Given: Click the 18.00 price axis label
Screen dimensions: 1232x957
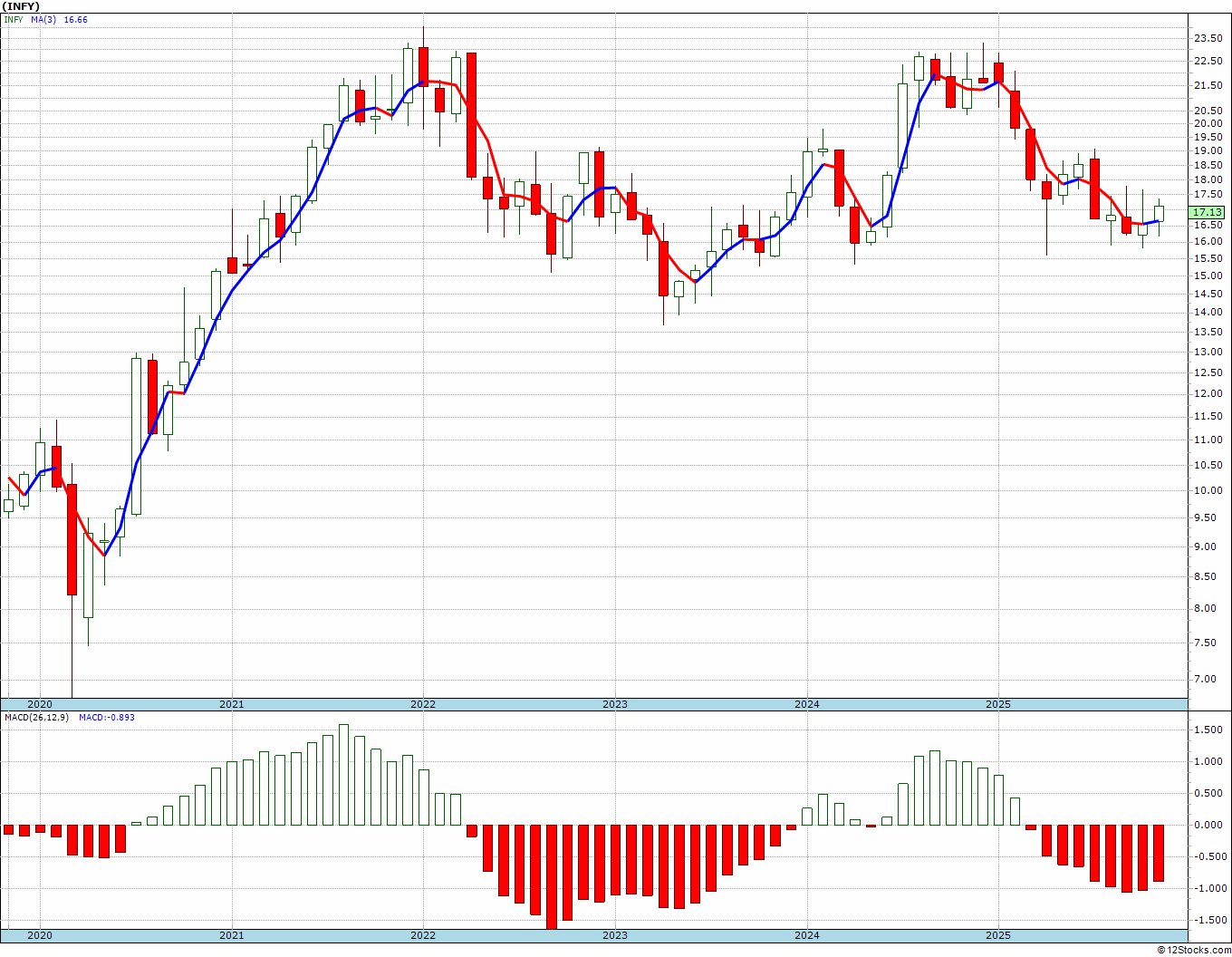Looking at the screenshot, I should pos(1208,179).
